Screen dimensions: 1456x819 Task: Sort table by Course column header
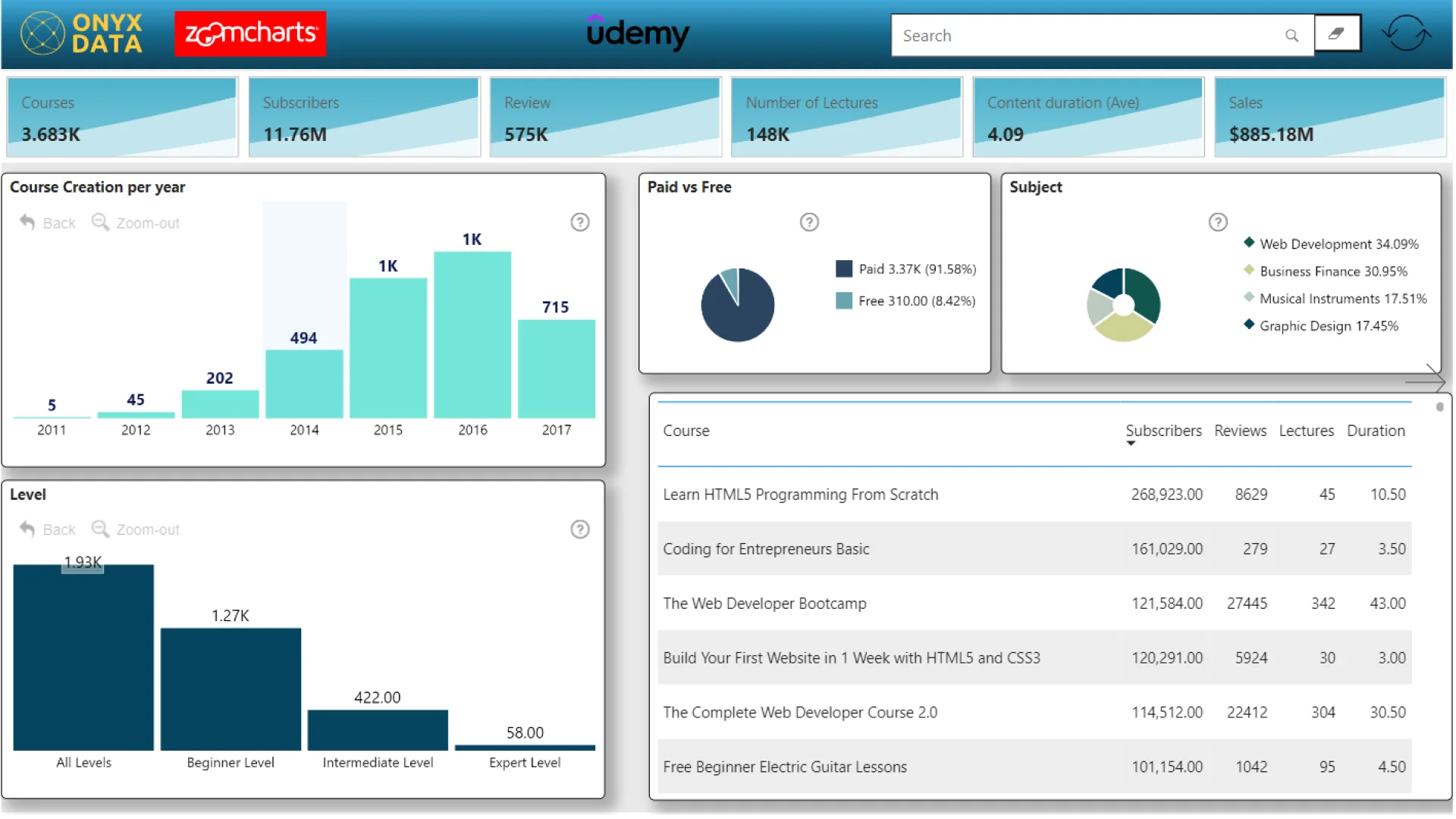pyautogui.click(x=686, y=431)
